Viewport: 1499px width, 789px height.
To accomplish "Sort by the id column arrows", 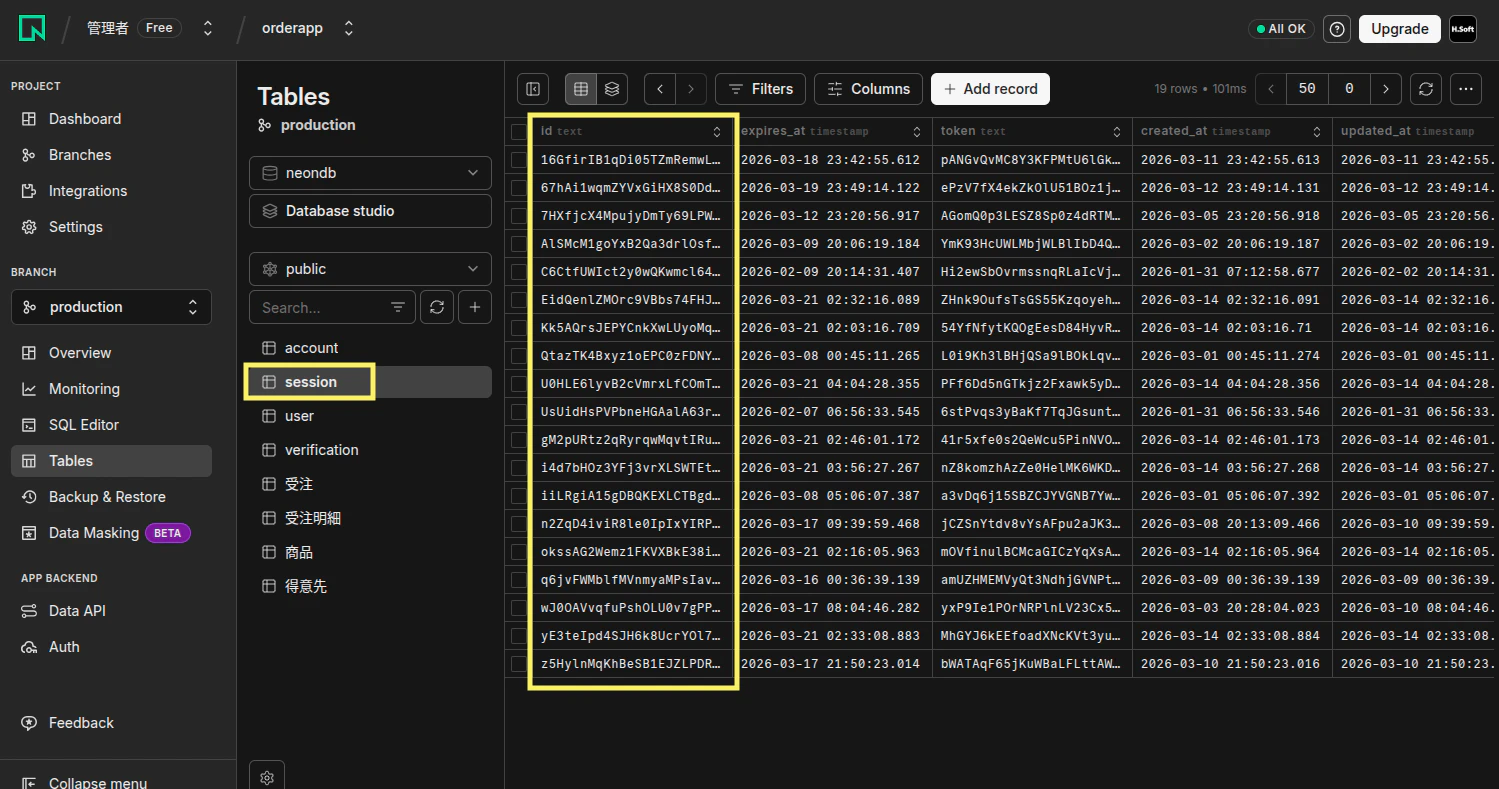I will click(716, 131).
